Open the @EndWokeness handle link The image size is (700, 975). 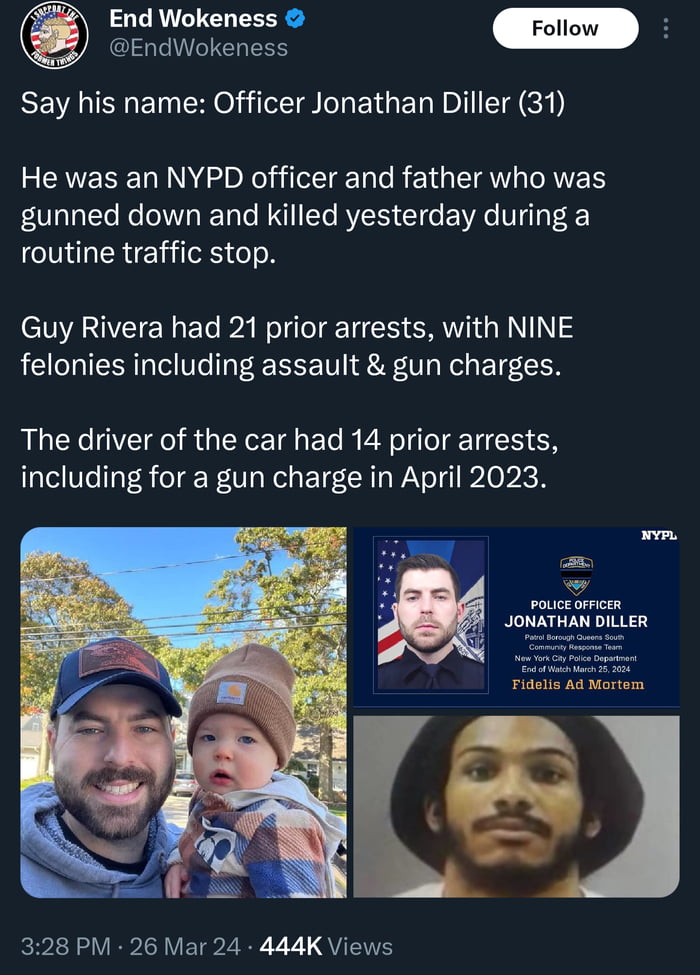pos(198,47)
